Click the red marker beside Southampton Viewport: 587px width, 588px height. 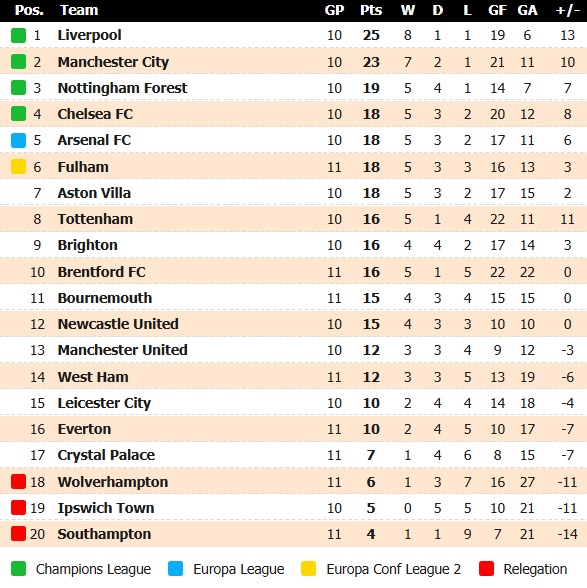point(18,534)
